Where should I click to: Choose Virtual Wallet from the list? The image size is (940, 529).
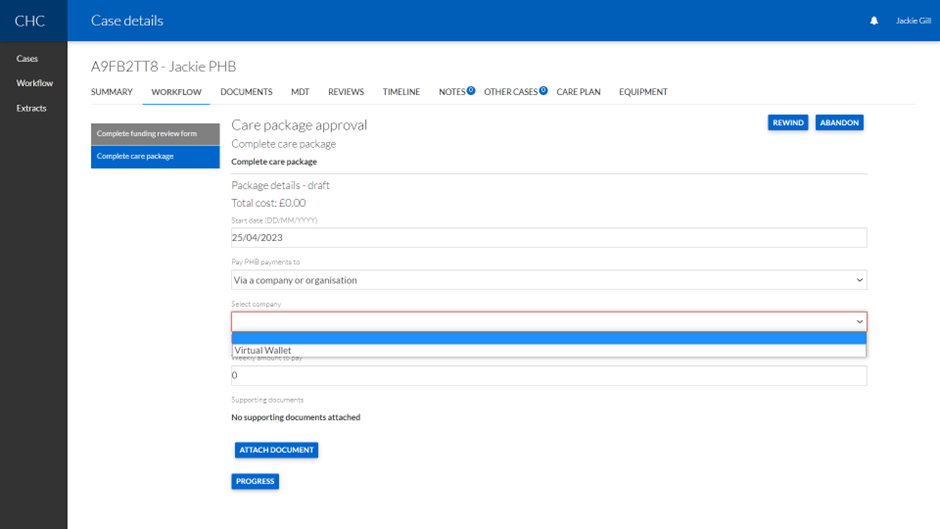548,351
